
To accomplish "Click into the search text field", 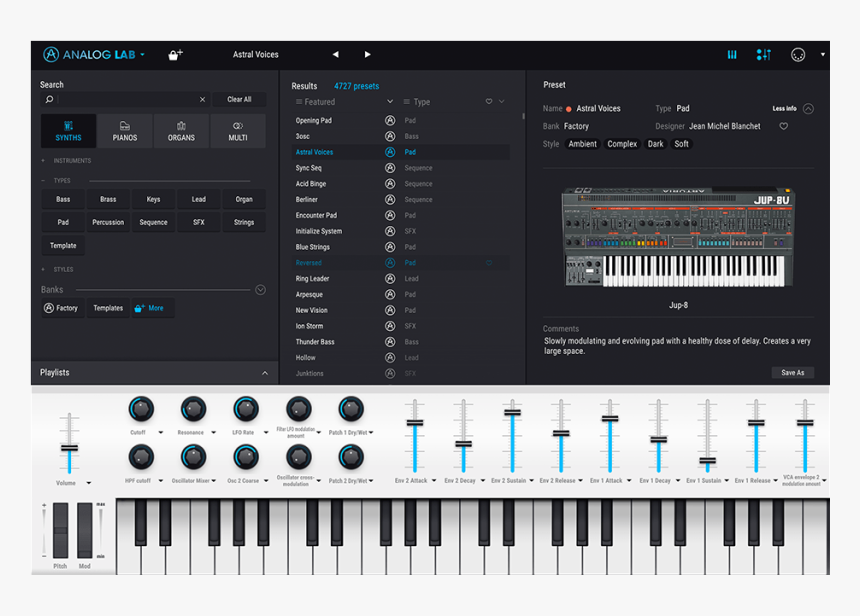I will (127, 99).
